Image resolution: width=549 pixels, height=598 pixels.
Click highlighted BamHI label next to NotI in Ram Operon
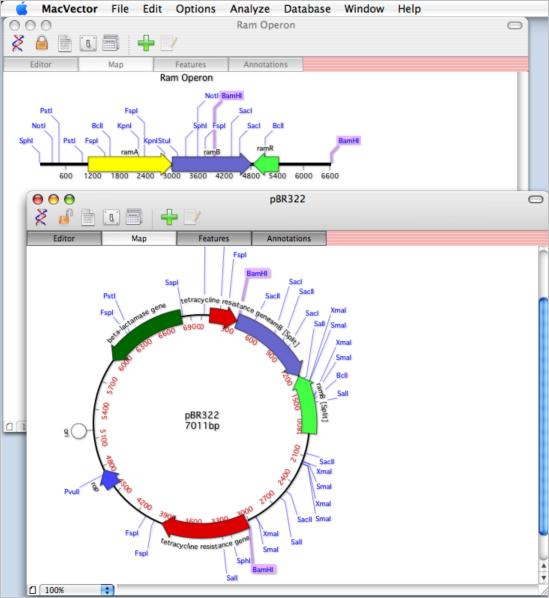232,95
